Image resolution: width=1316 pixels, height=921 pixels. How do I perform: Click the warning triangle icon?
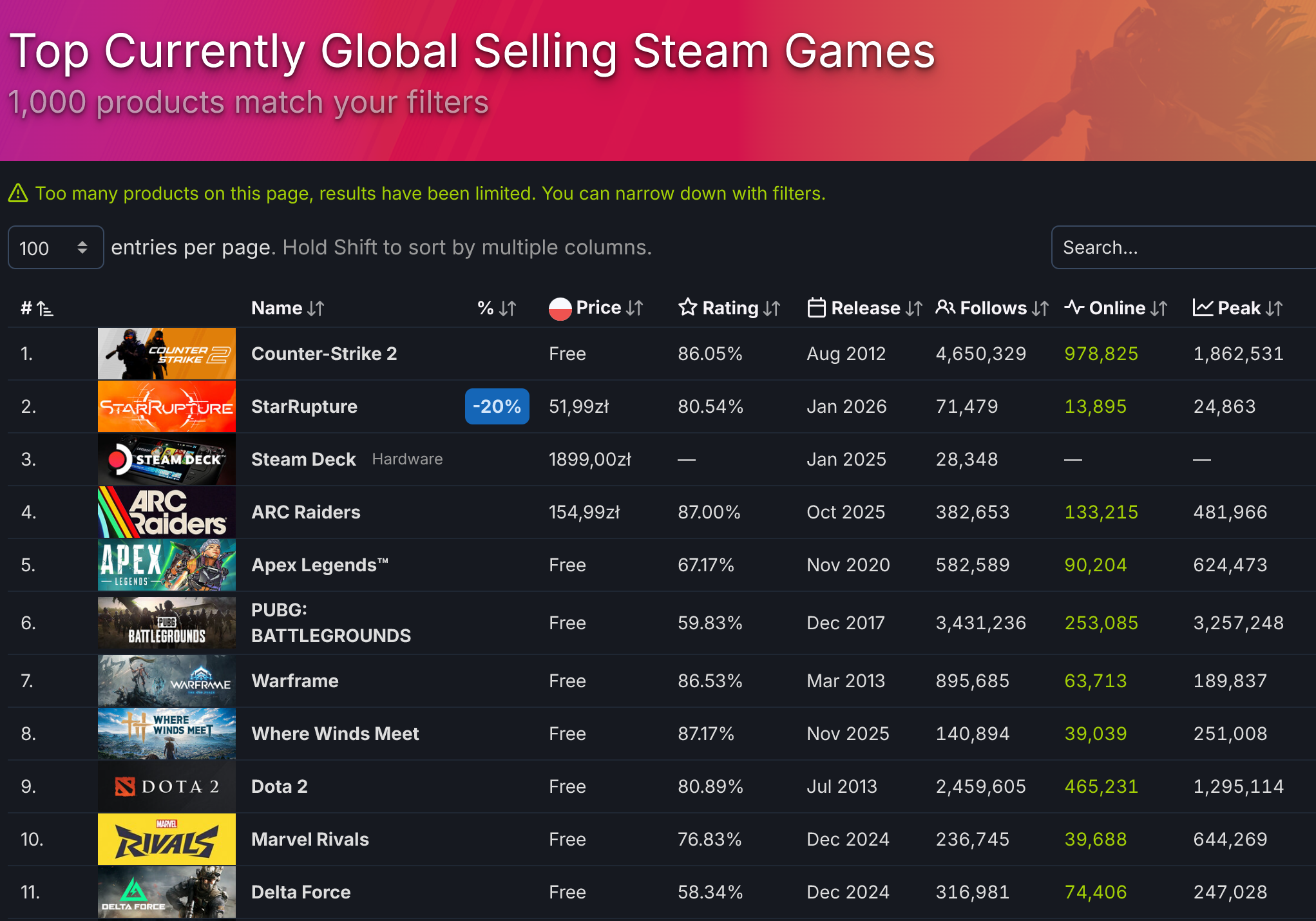18,193
